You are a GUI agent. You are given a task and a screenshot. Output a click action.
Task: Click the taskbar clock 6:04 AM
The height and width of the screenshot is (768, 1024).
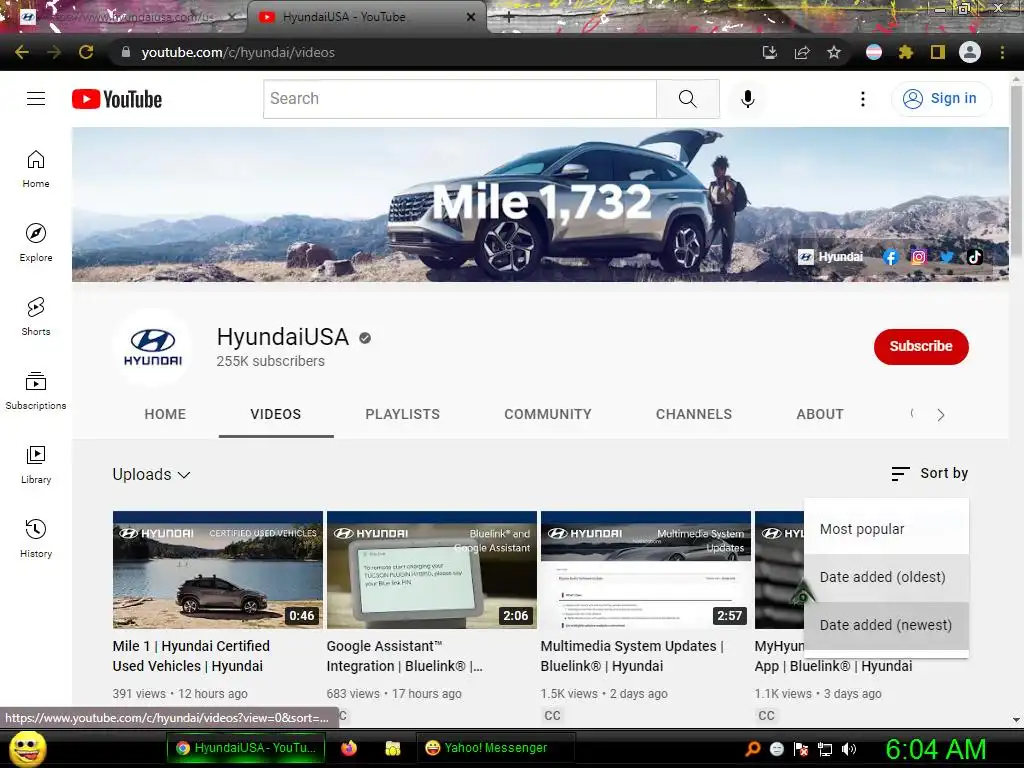pyautogui.click(x=935, y=749)
